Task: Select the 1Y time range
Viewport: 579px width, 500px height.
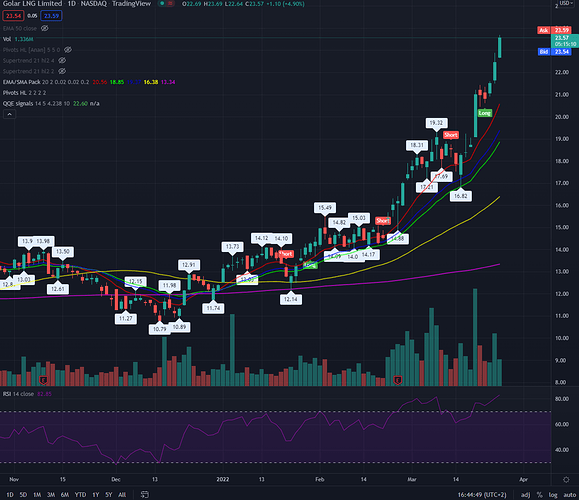Action: tap(96, 494)
